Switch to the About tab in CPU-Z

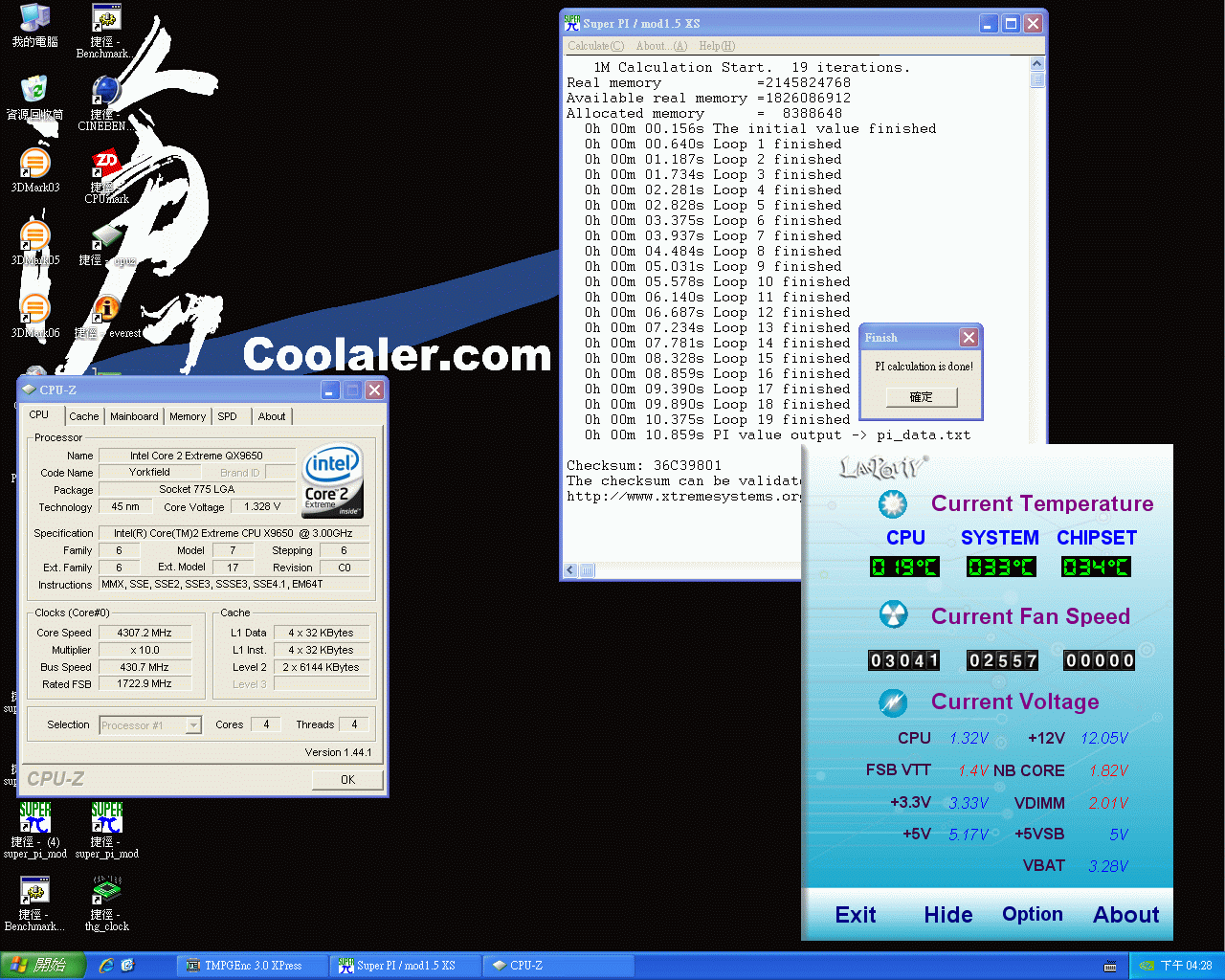point(272,416)
